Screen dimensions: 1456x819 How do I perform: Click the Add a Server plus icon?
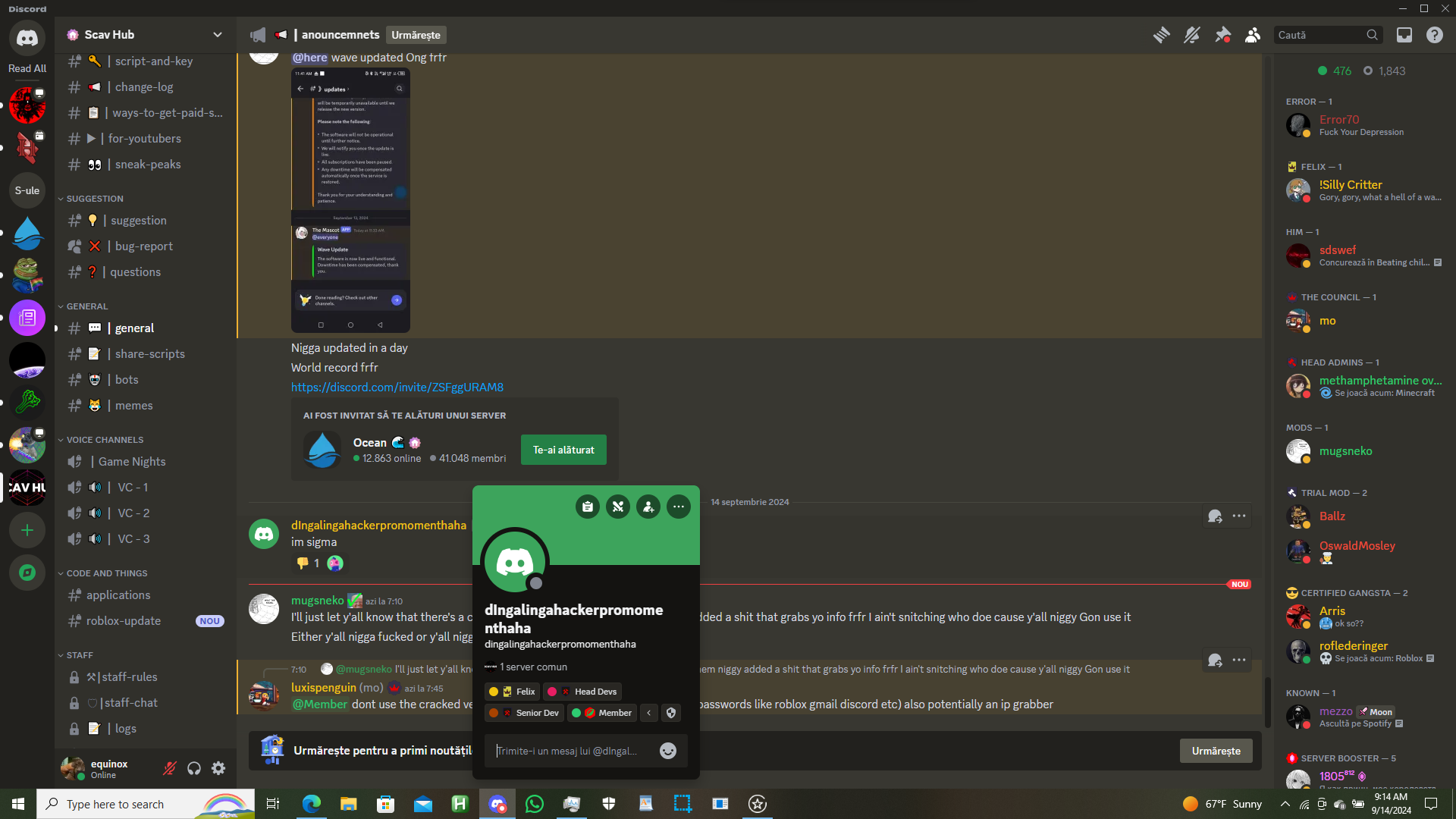click(x=27, y=530)
